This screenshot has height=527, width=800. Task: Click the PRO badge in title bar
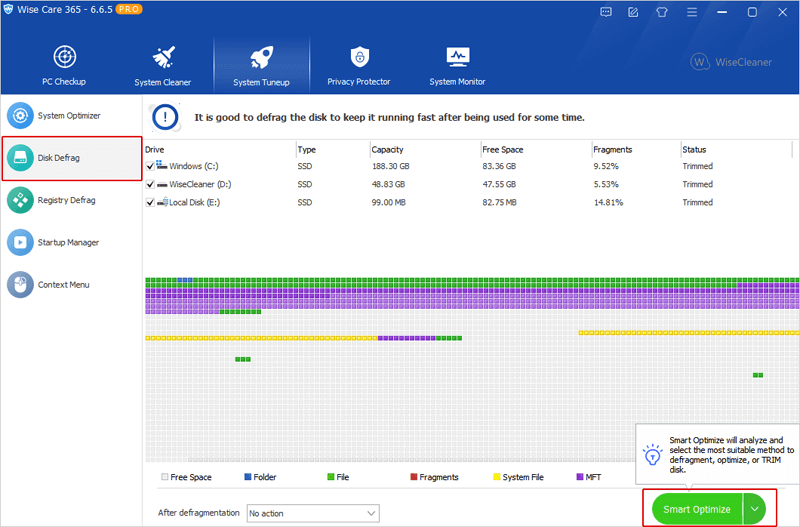pyautogui.click(x=129, y=9)
